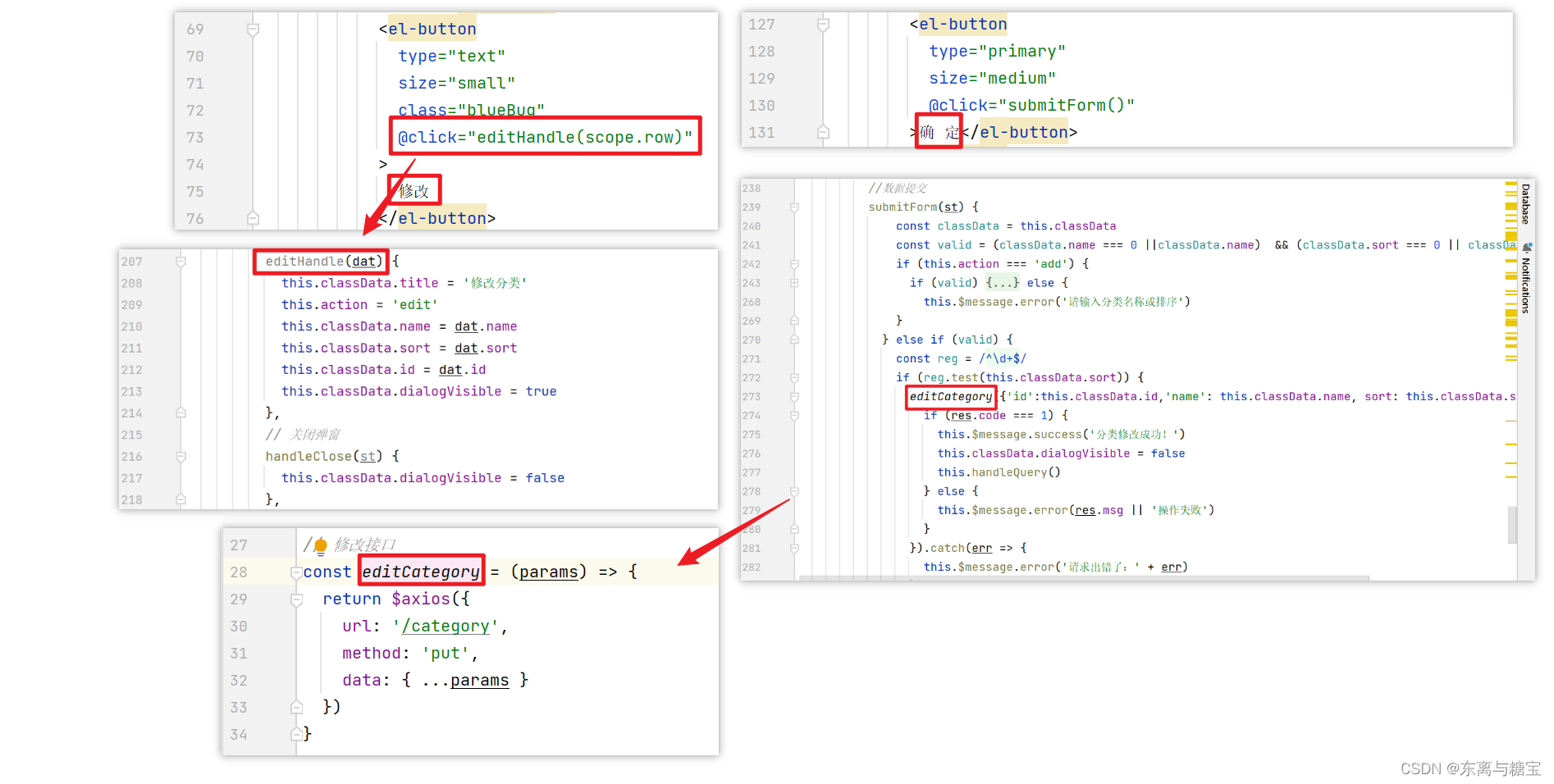The image size is (1554, 784).
Task: Expand the folded block at line 243
Action: click(794, 283)
